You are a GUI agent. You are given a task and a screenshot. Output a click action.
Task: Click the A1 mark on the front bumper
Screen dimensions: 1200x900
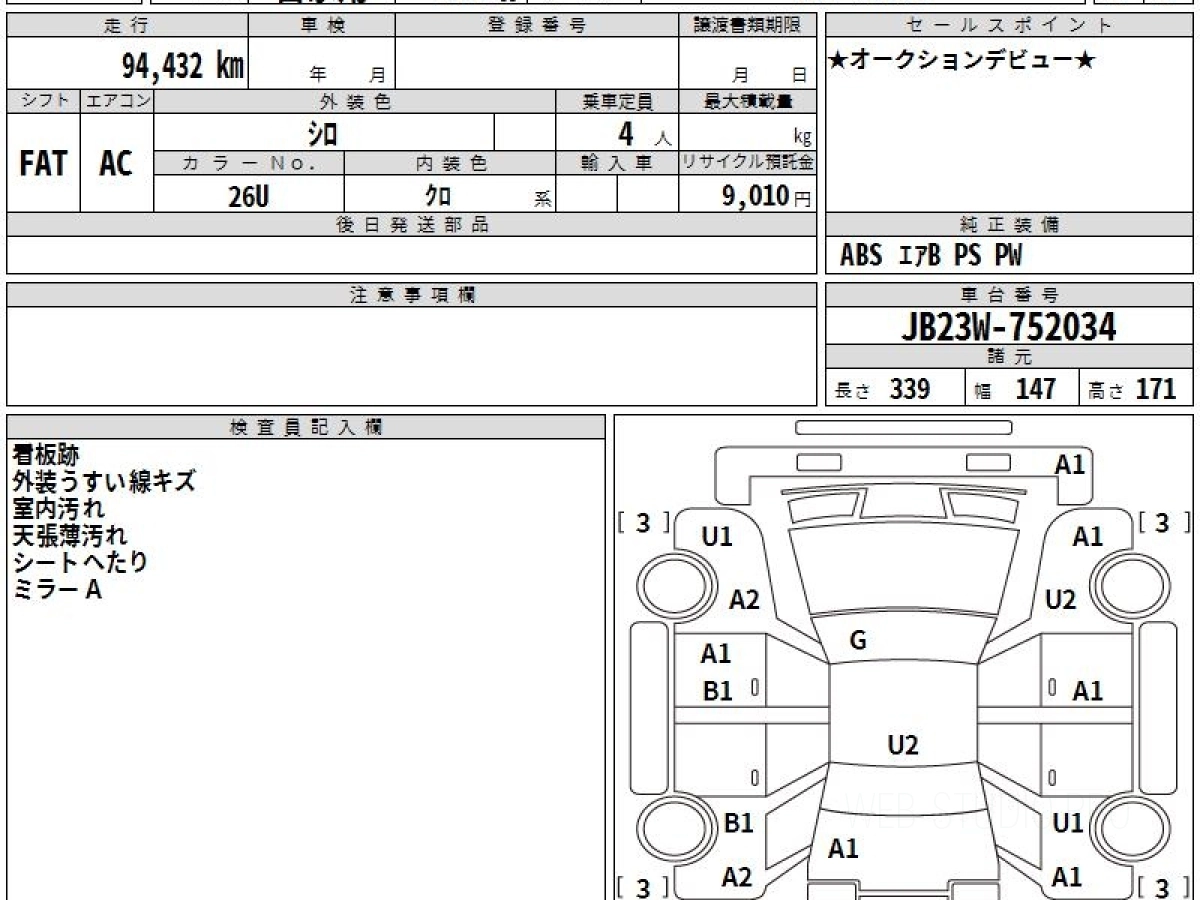(1070, 464)
